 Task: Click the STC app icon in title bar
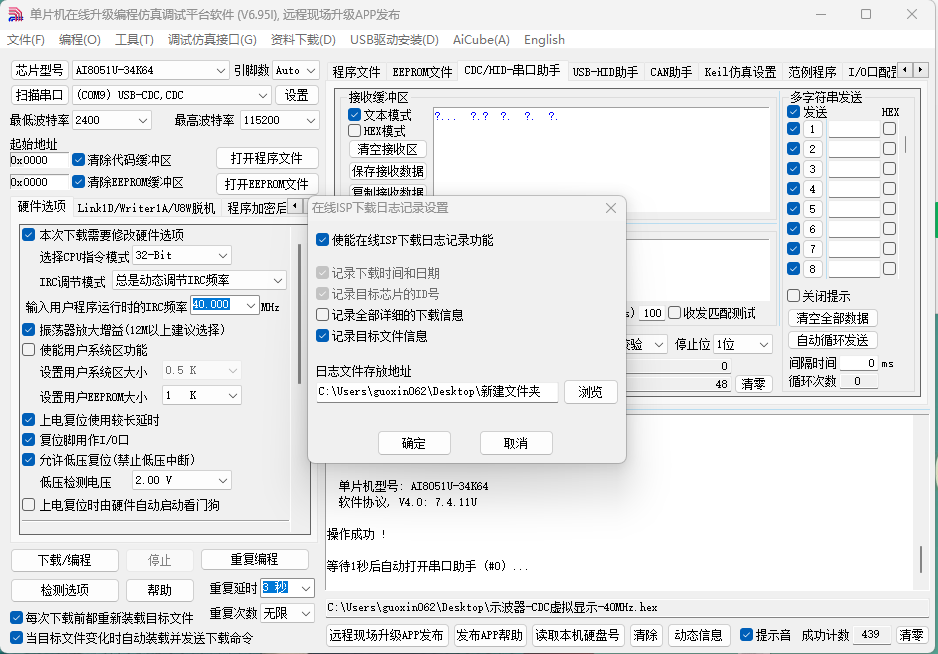[x=14, y=14]
